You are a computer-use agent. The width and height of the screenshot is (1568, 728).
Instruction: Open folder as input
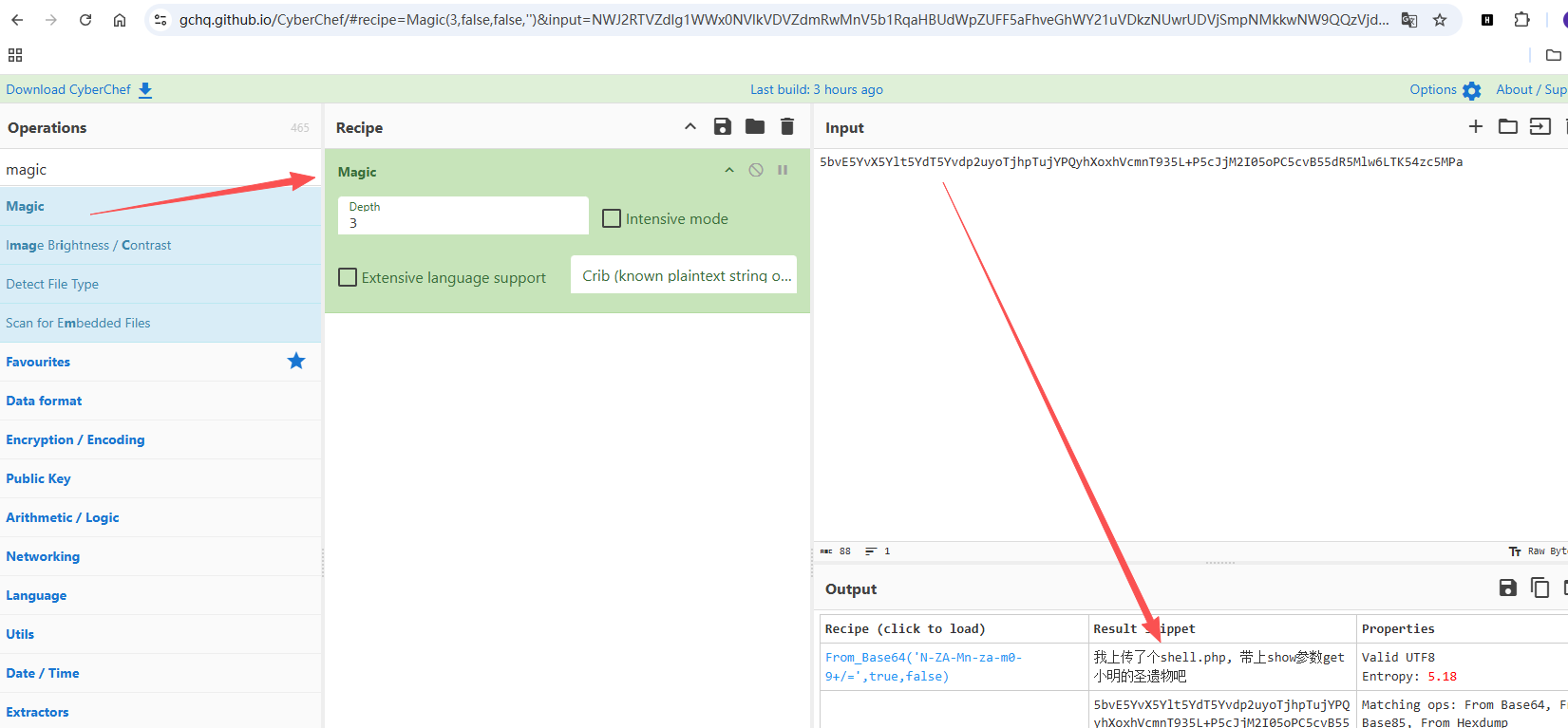coord(1508,126)
